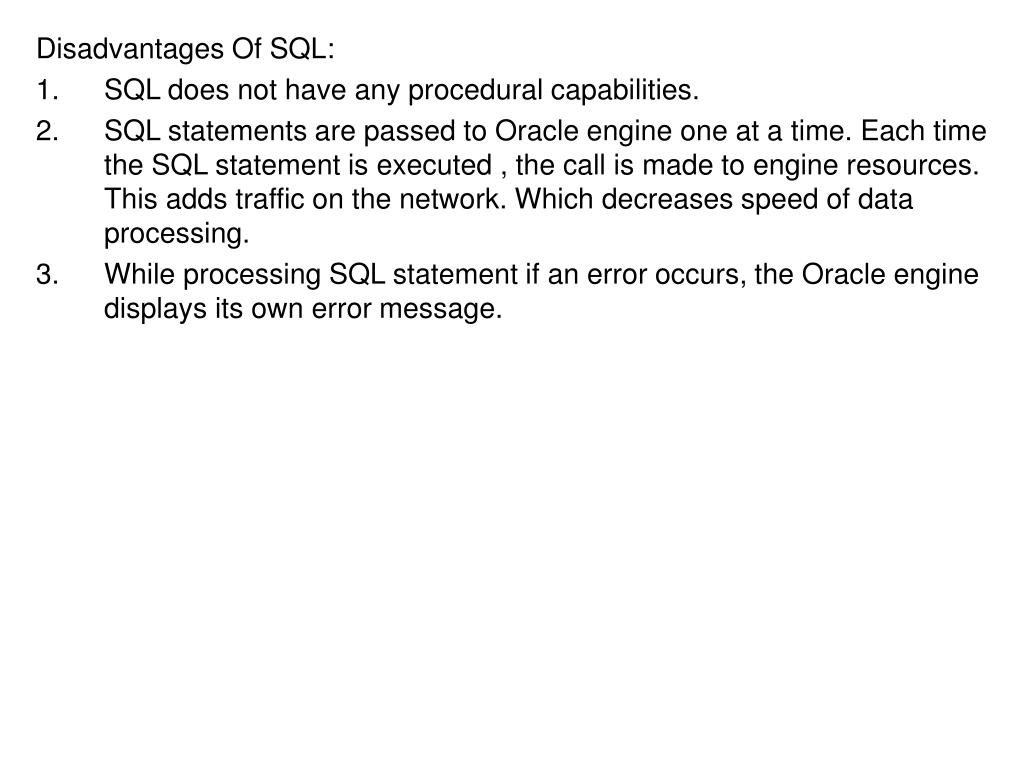
Task: Click the text 'Each time' ending line two
Action: (923, 131)
